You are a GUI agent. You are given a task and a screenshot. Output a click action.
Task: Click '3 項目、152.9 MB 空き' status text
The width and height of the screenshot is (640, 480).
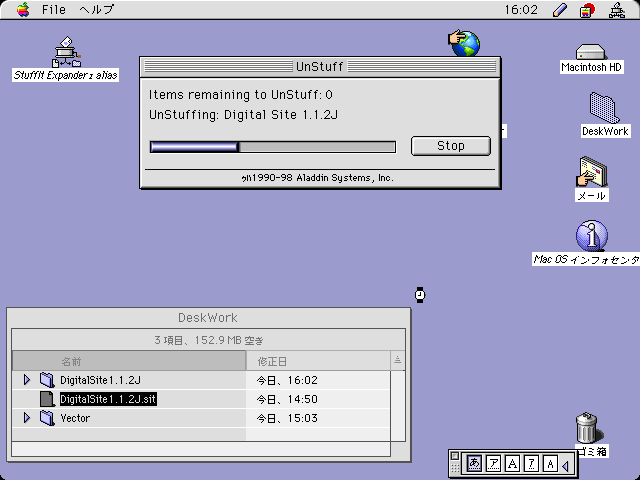tap(209, 340)
